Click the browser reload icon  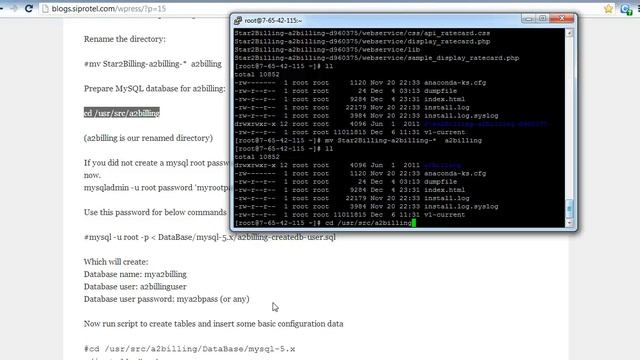[29, 8]
